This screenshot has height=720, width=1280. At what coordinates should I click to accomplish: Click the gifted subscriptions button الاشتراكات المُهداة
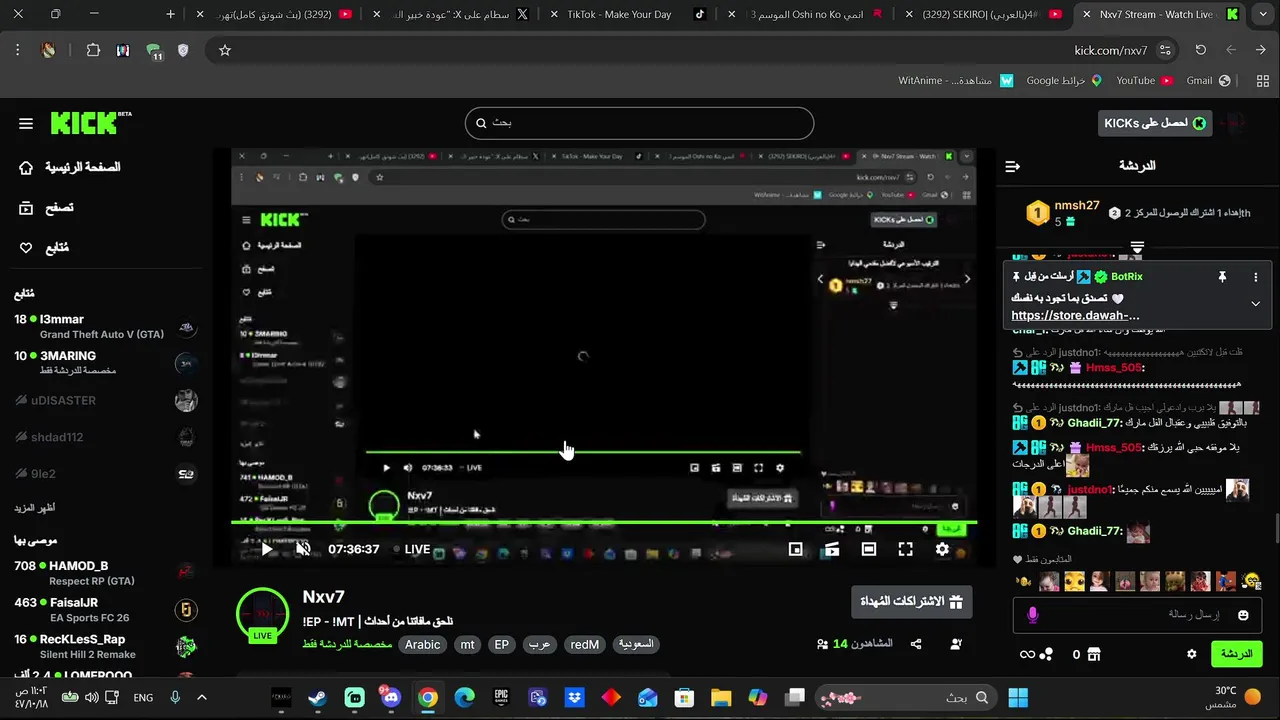coord(911,602)
